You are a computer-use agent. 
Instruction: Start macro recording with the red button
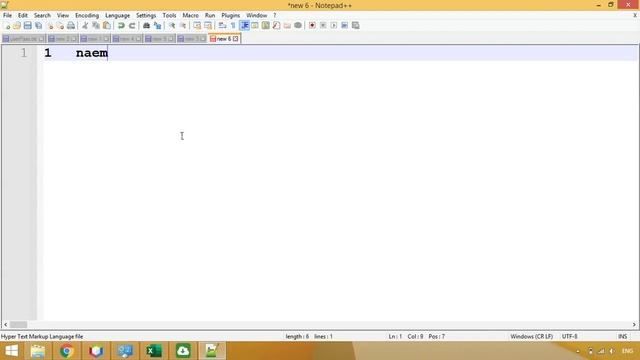312,25
